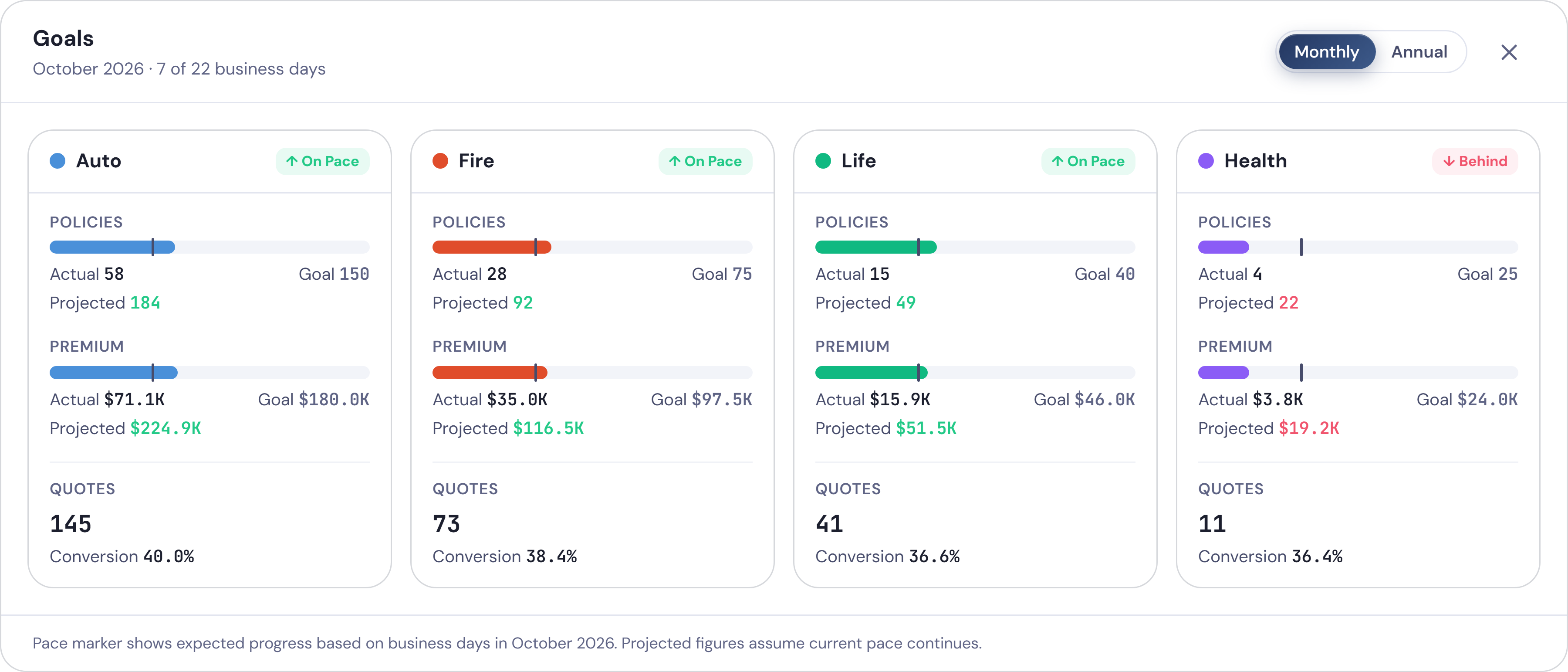
Task: Select Fire conversion rate 38.4%
Action: point(551,556)
